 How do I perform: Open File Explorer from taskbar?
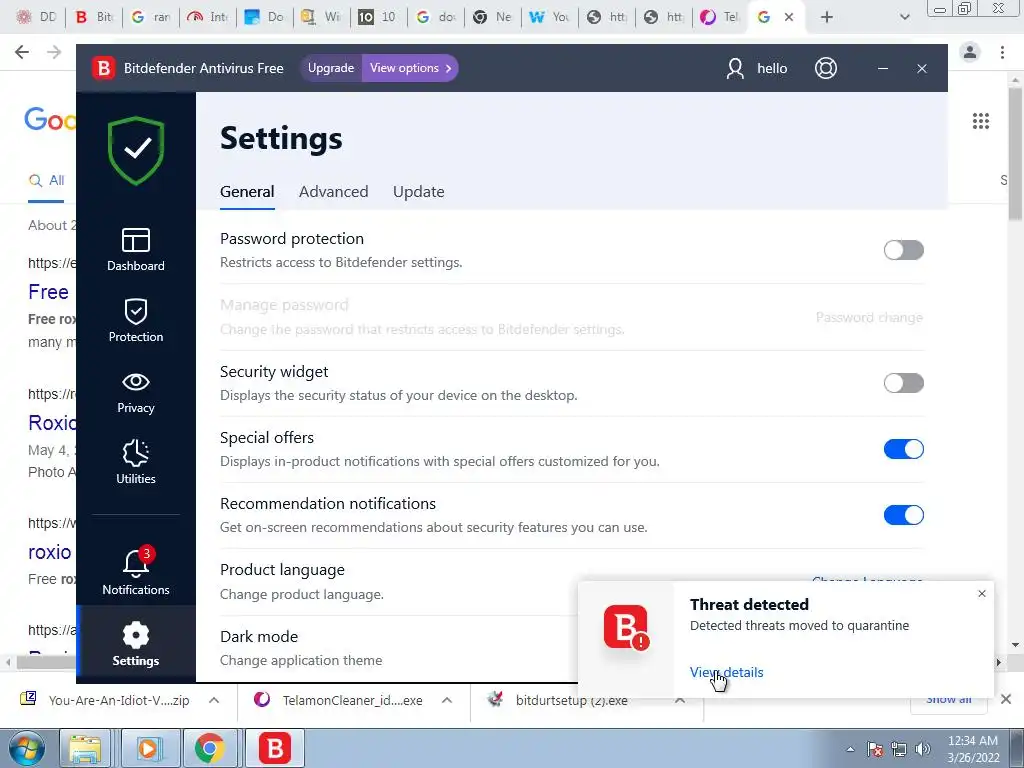[86, 748]
